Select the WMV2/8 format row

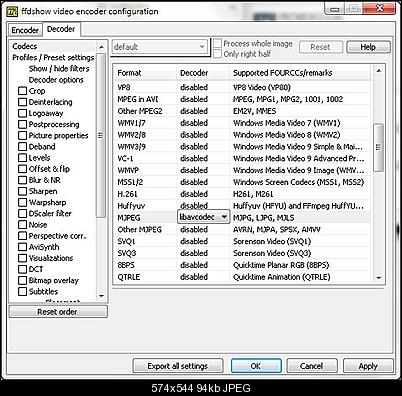(x=243, y=135)
